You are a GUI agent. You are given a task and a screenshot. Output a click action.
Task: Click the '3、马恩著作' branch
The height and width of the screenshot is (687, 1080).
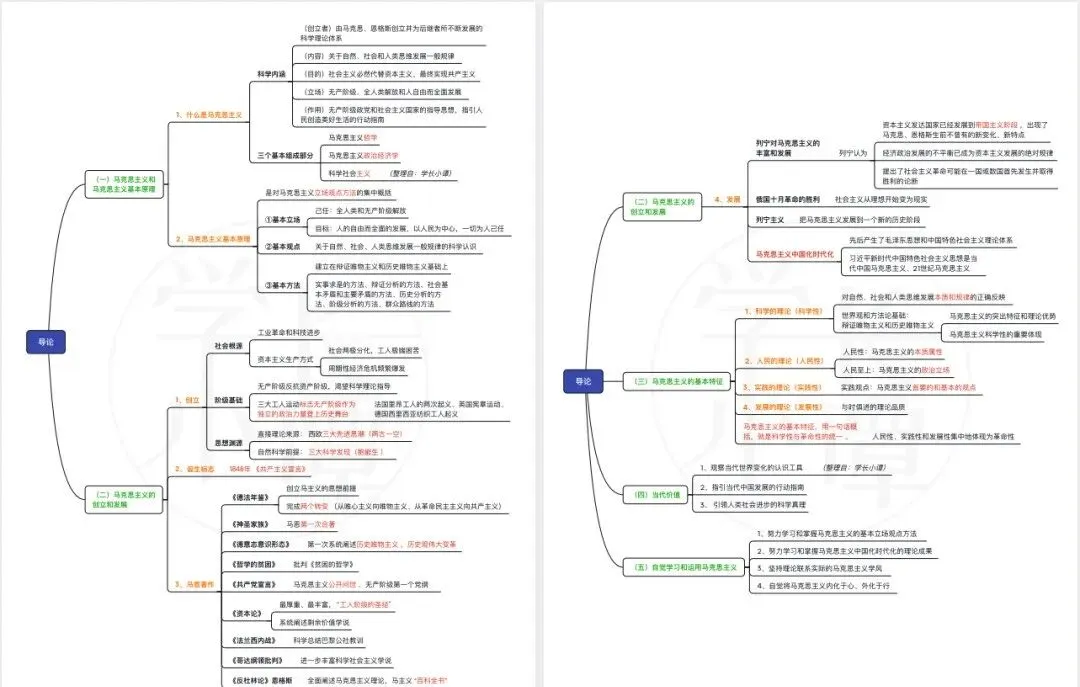click(194, 584)
